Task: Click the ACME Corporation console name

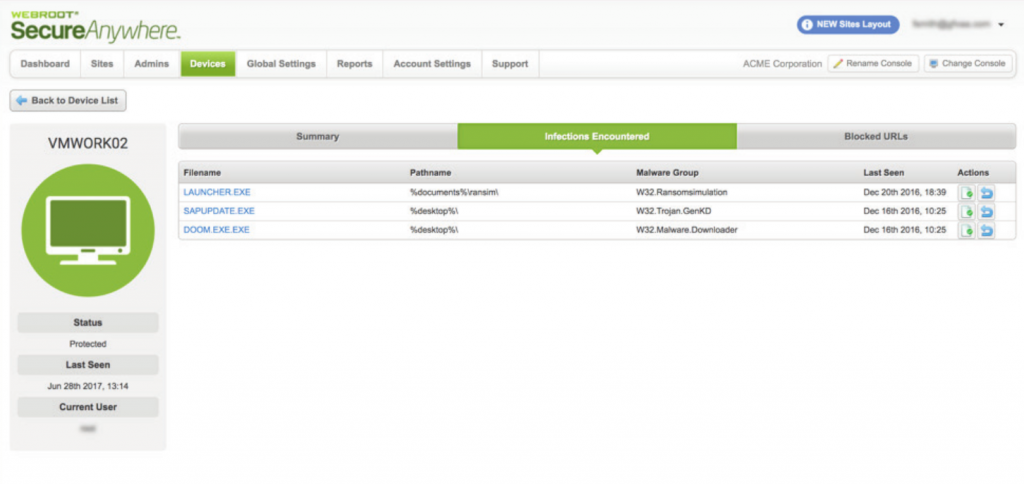Action: pyautogui.click(x=782, y=64)
